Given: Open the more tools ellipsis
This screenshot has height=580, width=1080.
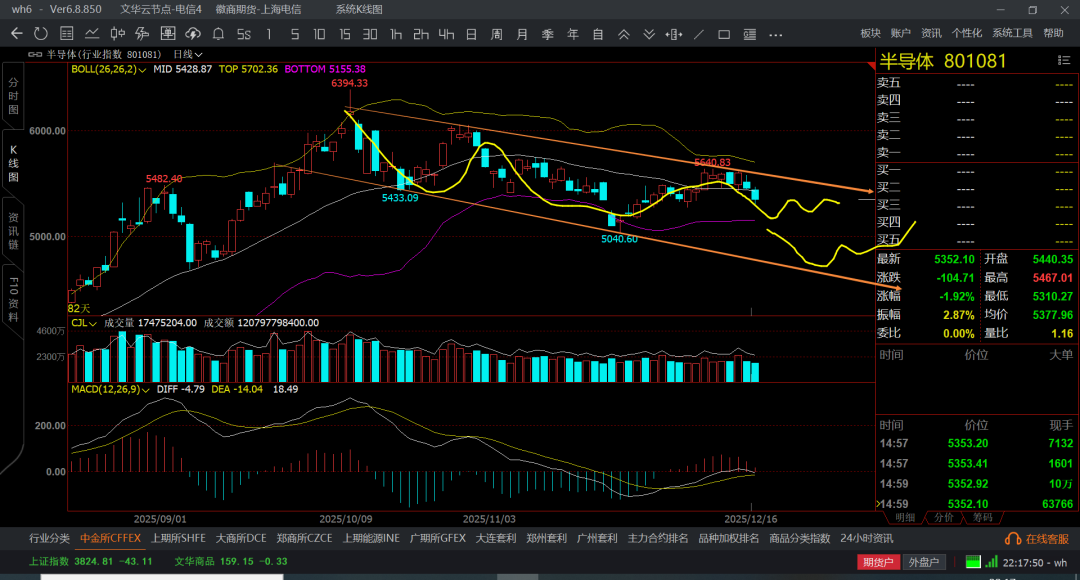Looking at the screenshot, I should pos(776,33).
